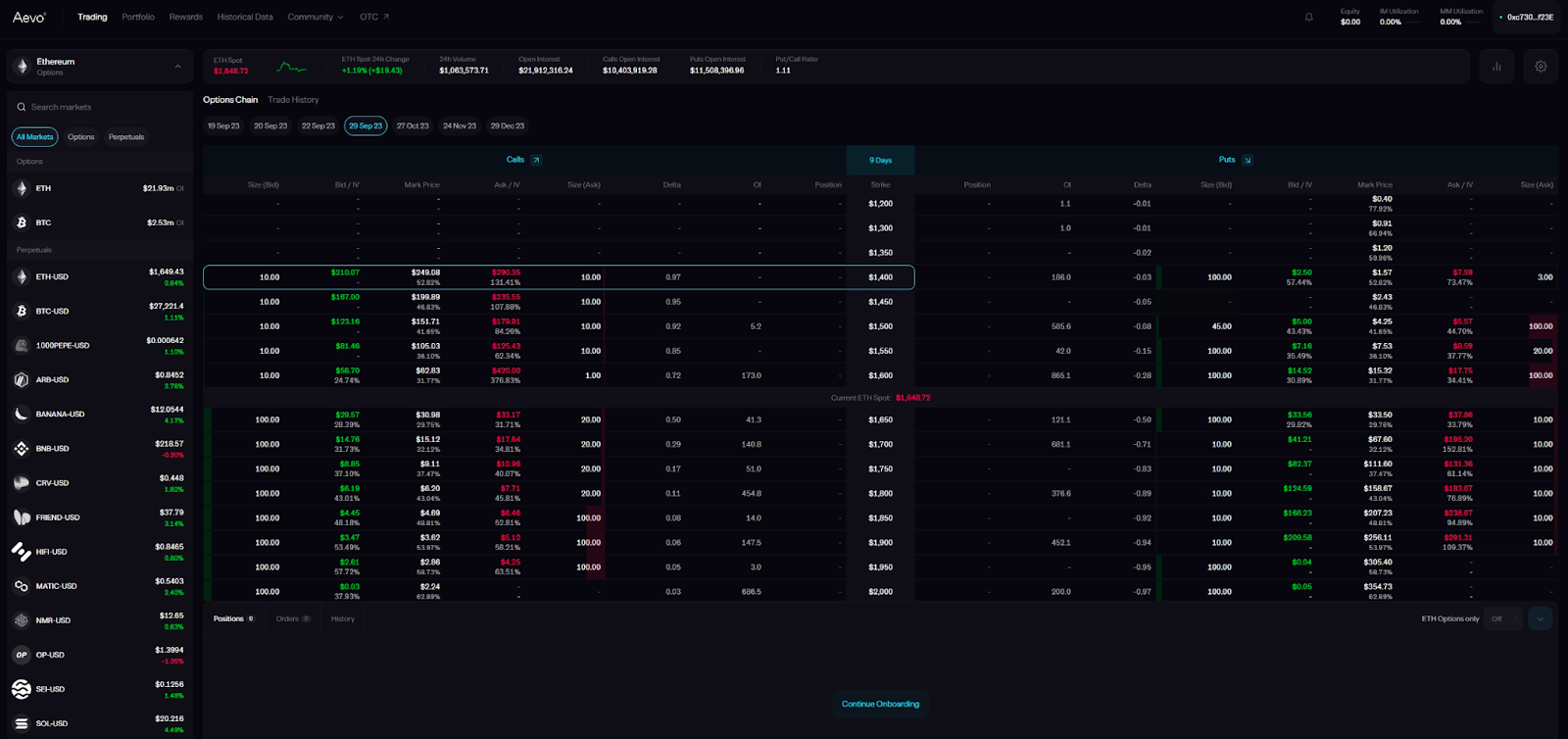The image size is (1568, 739).
Task: Click the SOL-USD token icon
Action: coord(22,723)
